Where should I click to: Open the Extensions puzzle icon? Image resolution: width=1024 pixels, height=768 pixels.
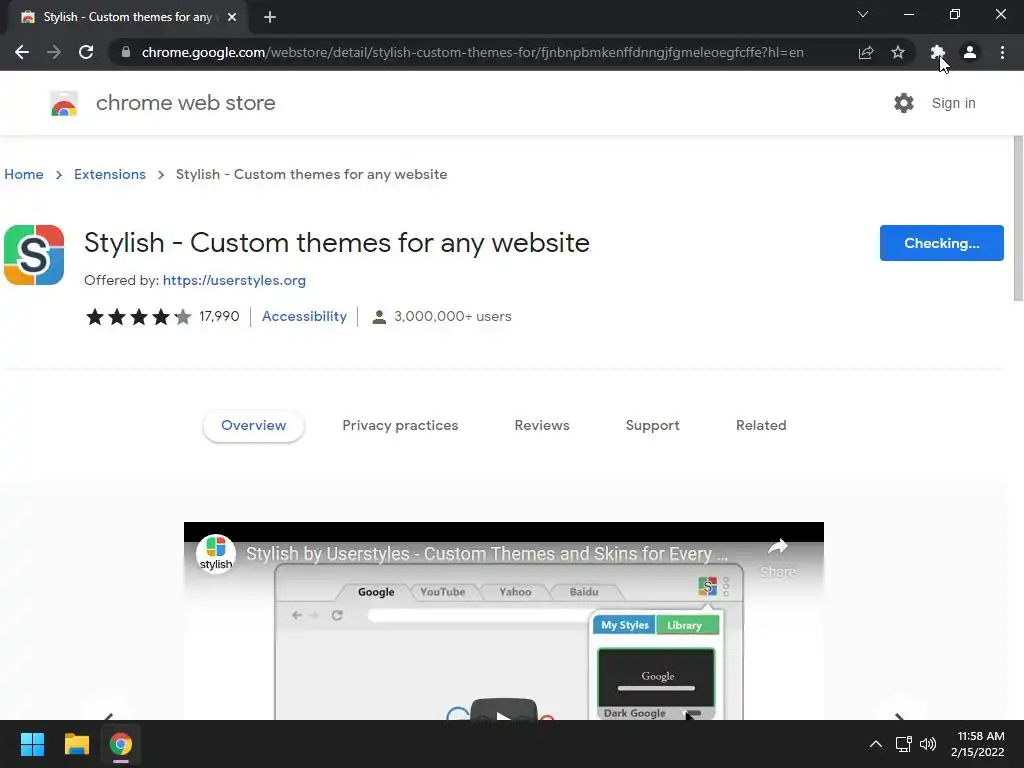coord(938,52)
